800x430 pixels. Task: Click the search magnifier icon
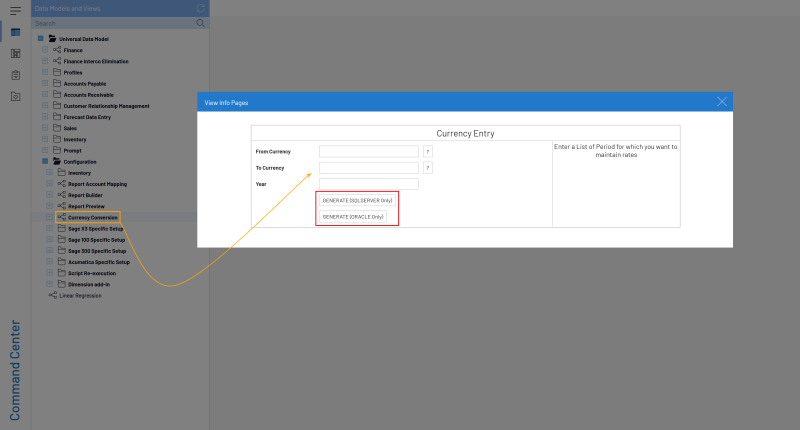[201, 22]
